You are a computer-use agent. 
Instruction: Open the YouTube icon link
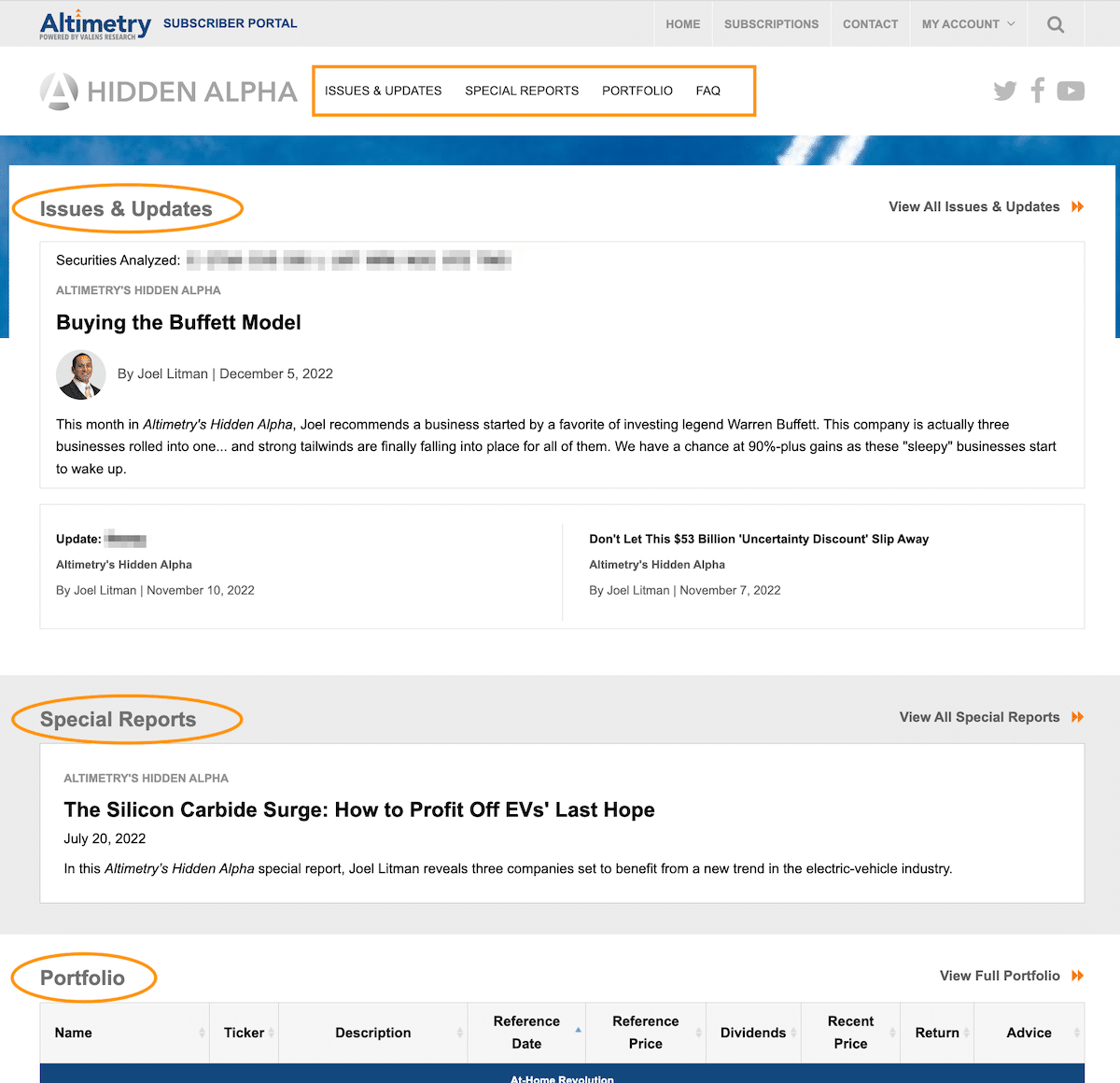(1071, 91)
